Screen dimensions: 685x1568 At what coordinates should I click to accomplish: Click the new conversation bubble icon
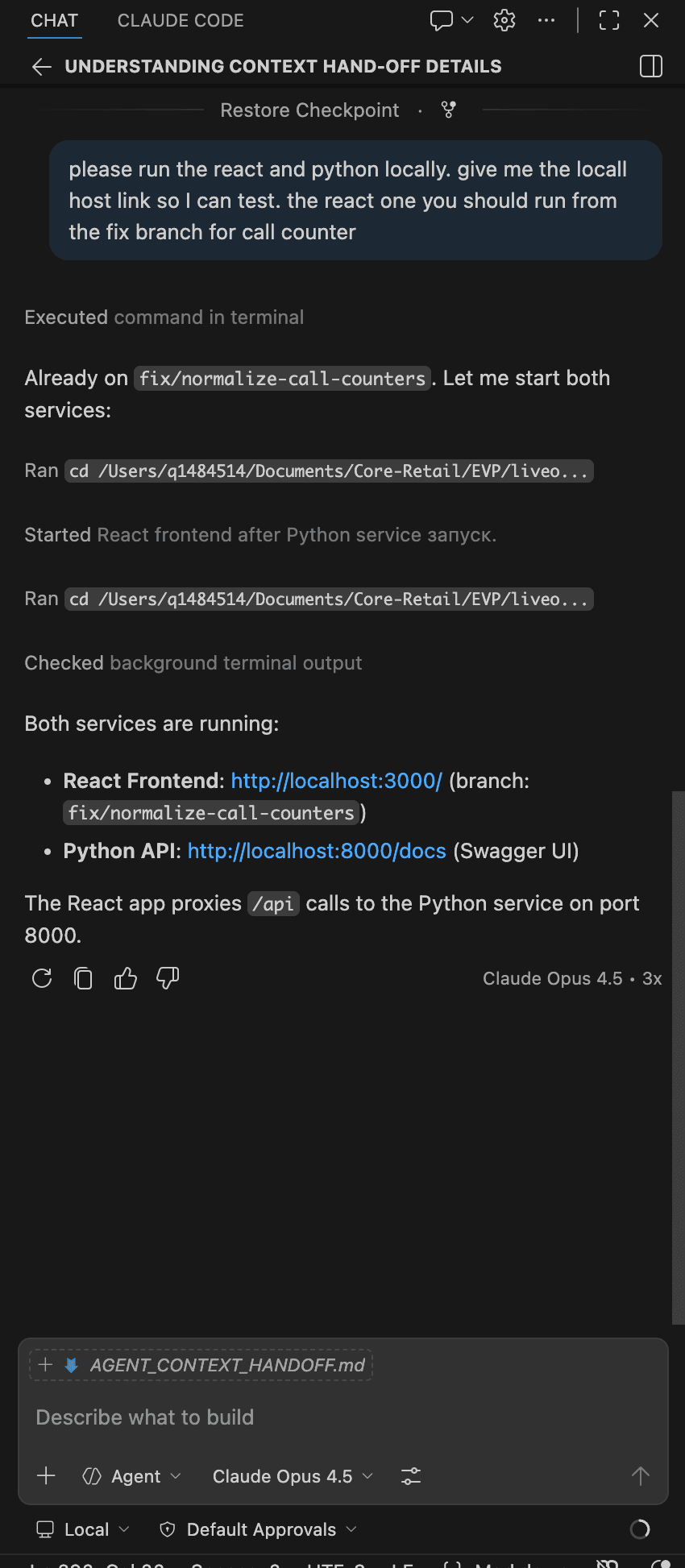coord(442,20)
